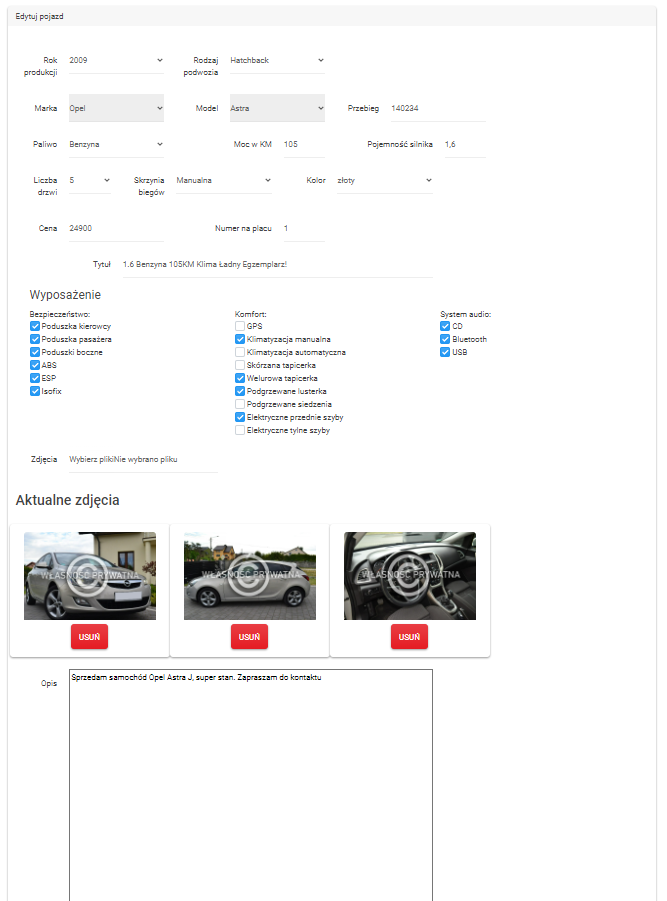Click the Edytuj pojazd header text
667x901 pixels.
pyautogui.click(x=40, y=17)
